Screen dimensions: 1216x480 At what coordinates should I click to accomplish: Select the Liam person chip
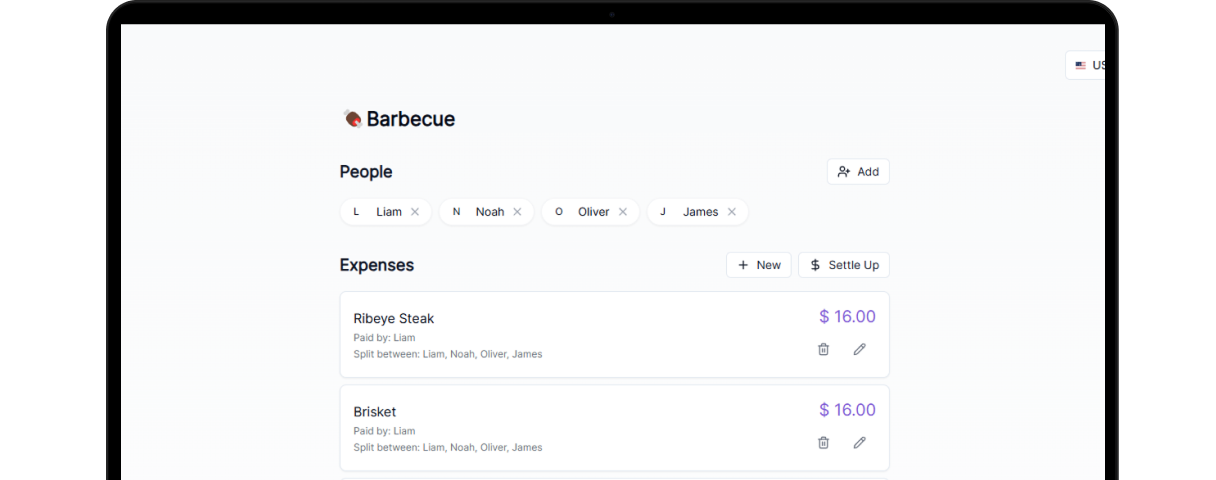386,212
